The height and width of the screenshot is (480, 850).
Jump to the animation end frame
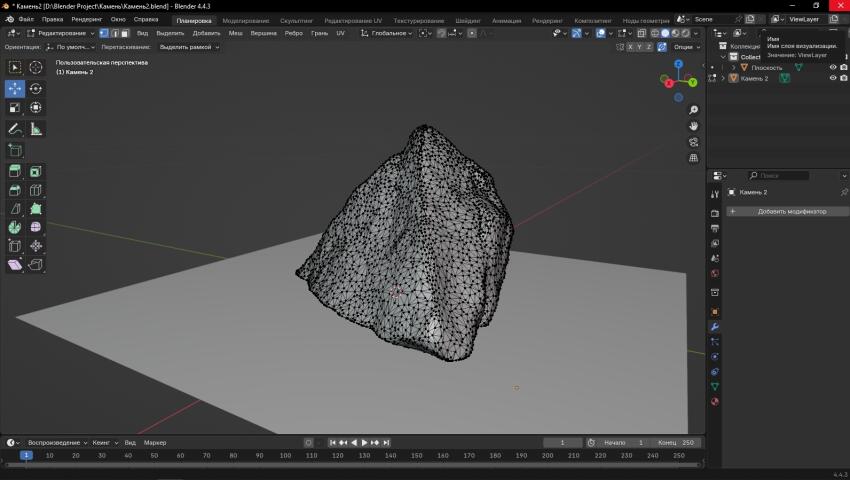(386, 443)
